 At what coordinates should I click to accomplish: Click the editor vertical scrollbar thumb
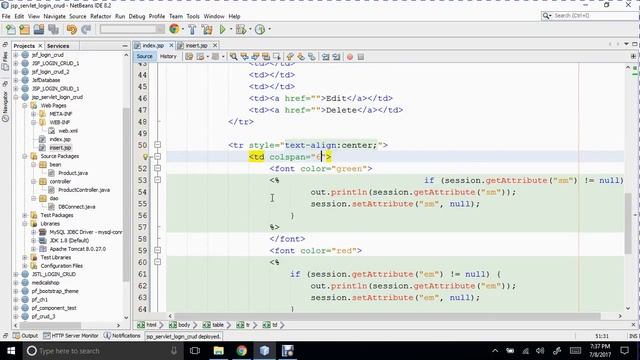coord(628,222)
